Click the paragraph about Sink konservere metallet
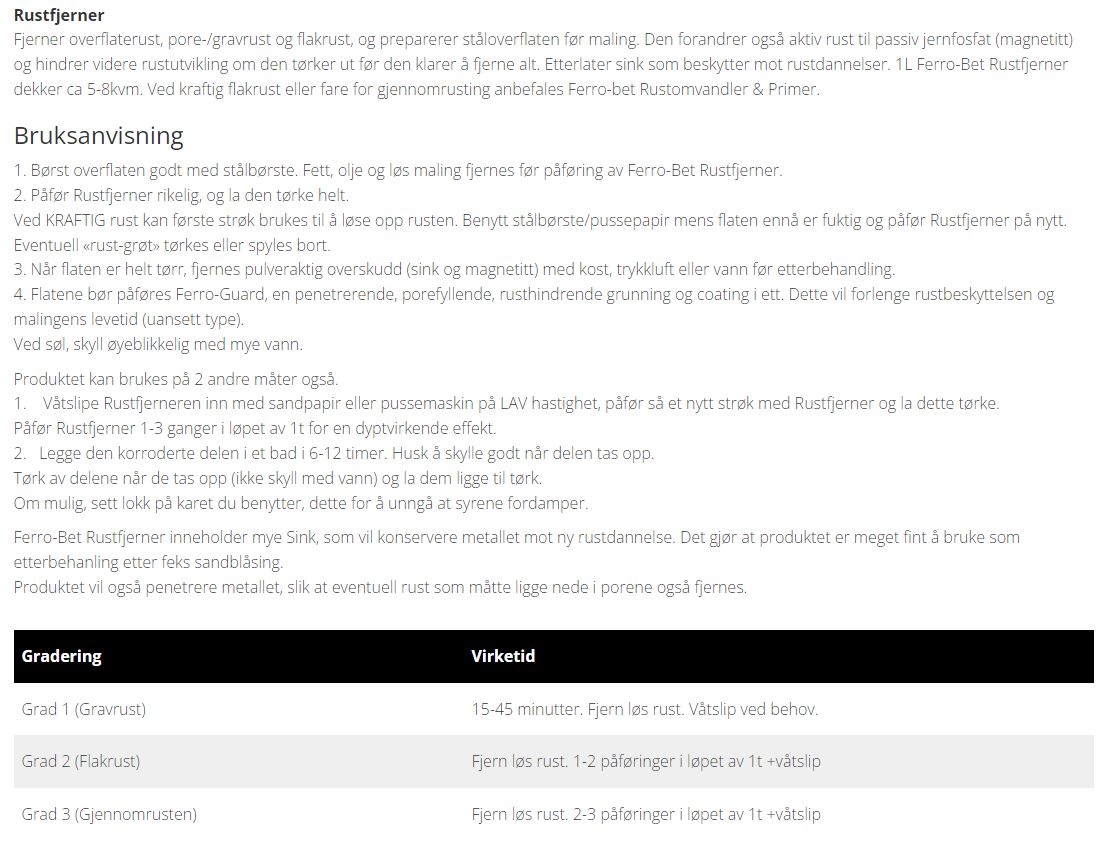 516,537
